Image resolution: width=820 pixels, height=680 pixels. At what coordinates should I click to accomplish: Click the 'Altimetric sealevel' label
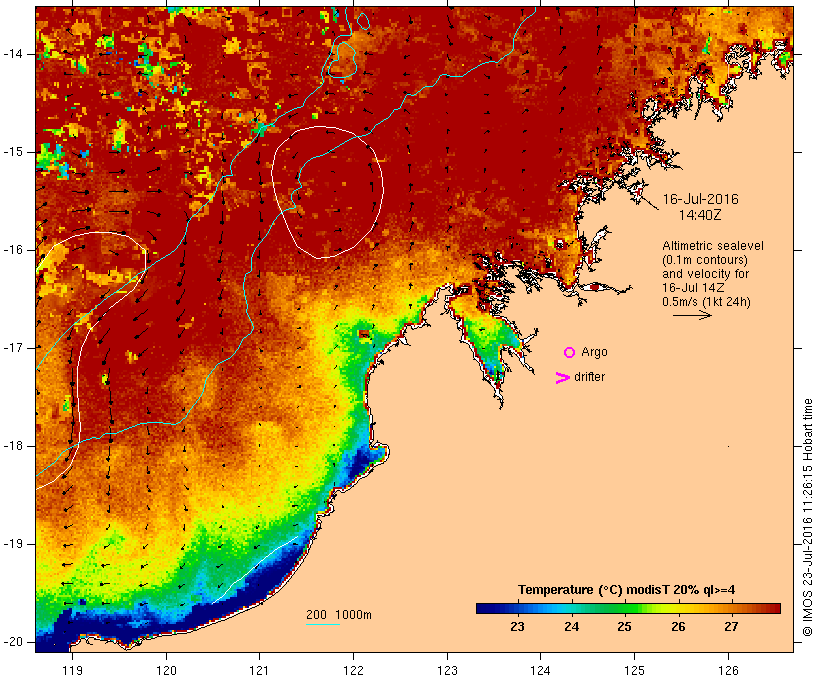pos(713,246)
